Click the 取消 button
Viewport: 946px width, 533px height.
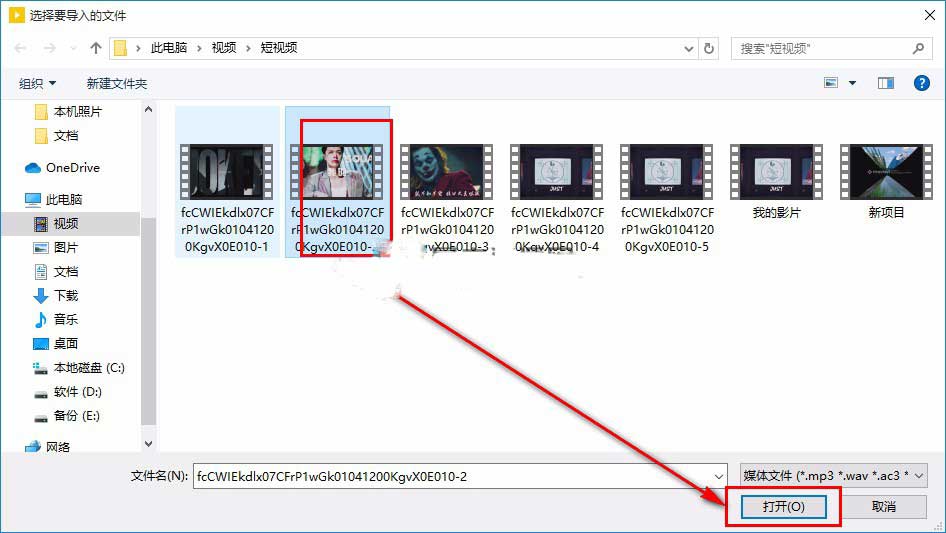(884, 507)
